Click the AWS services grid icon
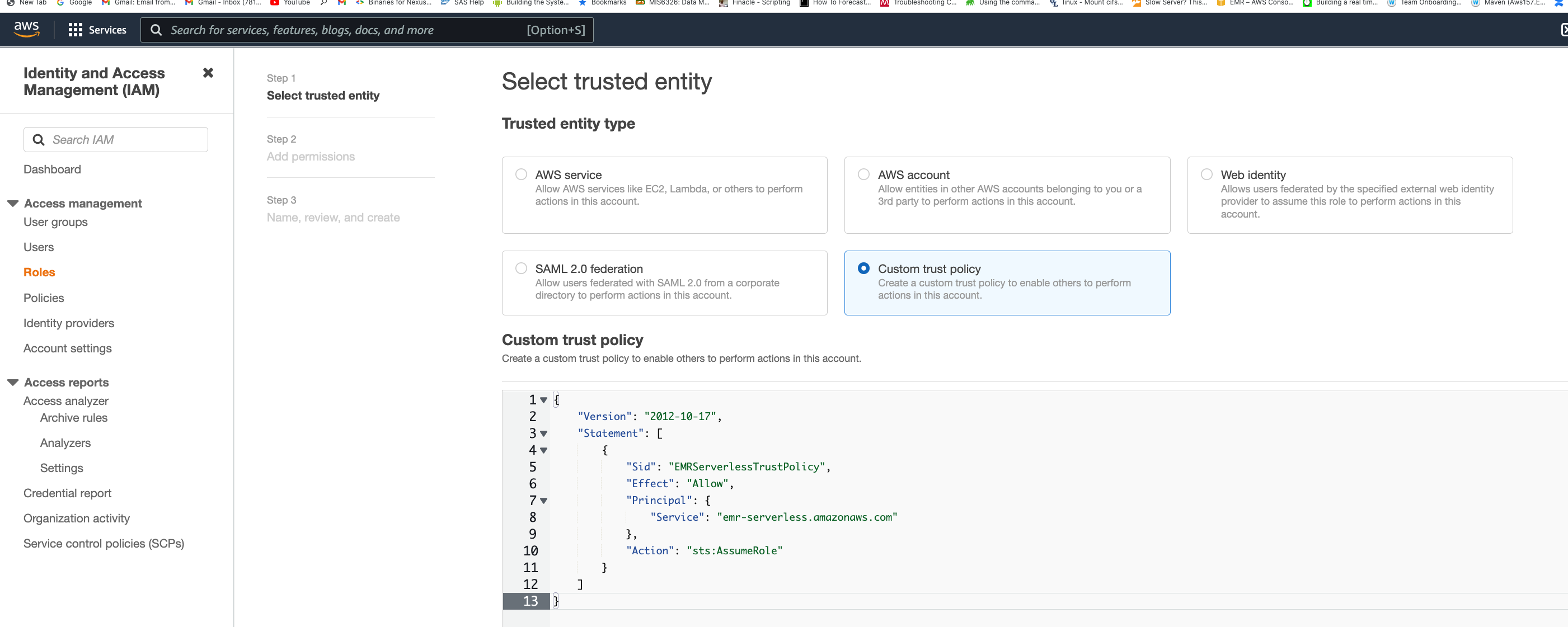The width and height of the screenshot is (1568, 627). coord(75,29)
